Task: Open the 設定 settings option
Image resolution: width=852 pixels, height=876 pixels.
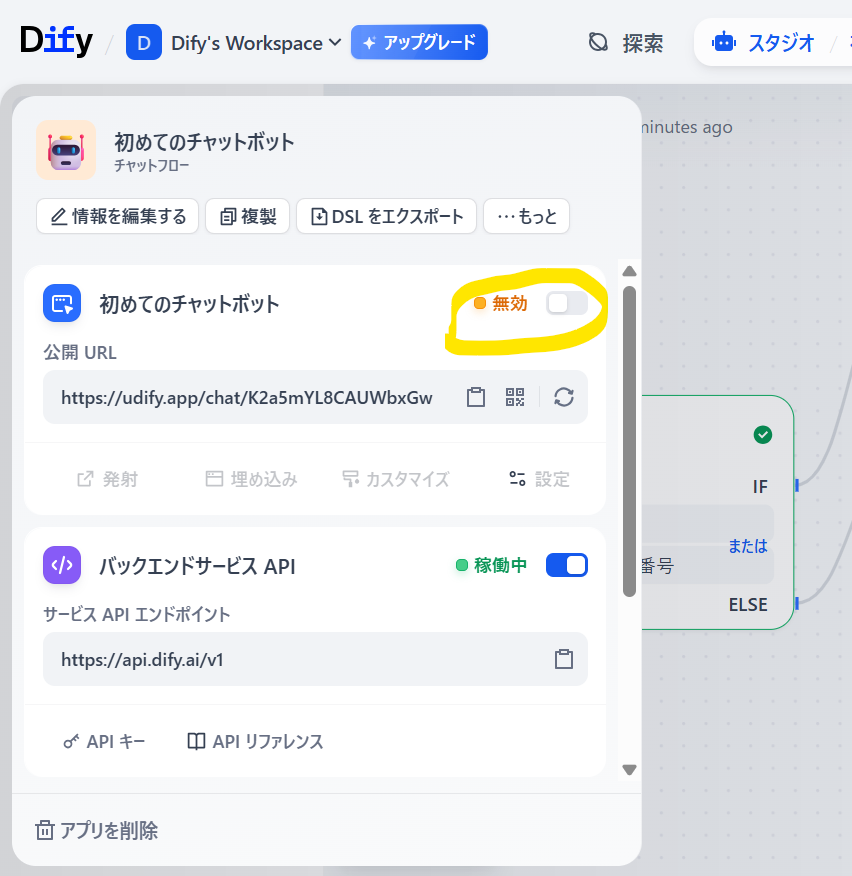Action: pyautogui.click(x=539, y=479)
